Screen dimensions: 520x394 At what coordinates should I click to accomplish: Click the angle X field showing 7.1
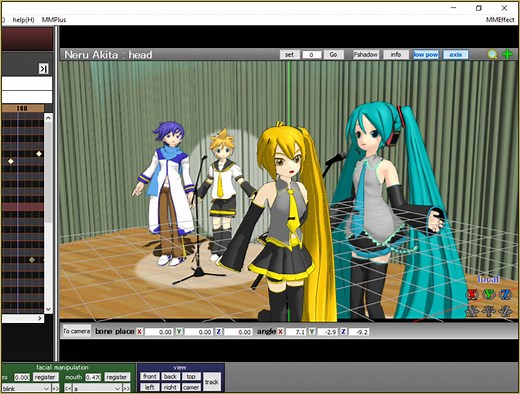(x=295, y=332)
